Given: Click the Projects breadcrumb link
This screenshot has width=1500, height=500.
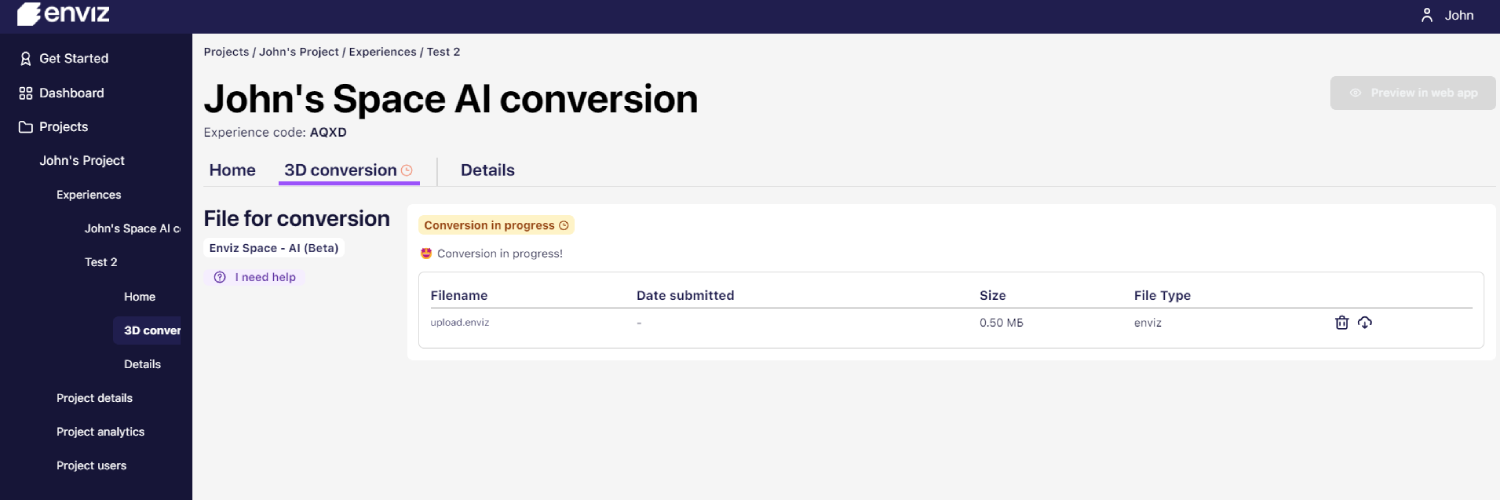Looking at the screenshot, I should [226, 52].
